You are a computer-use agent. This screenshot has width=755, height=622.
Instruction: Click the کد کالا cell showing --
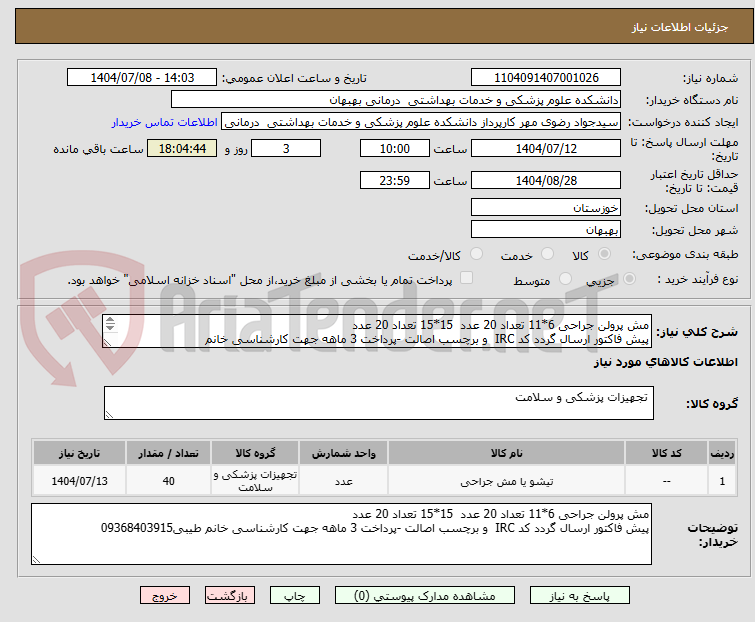(666, 481)
